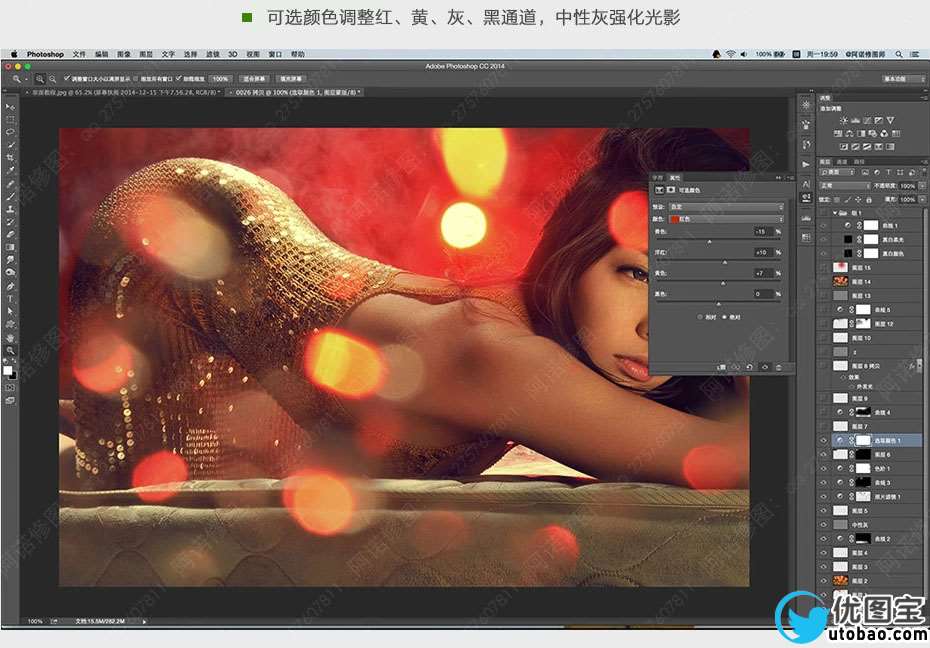Click the magenta slider track in Selective Color
Viewport: 930px width, 648px height.
tap(718, 261)
